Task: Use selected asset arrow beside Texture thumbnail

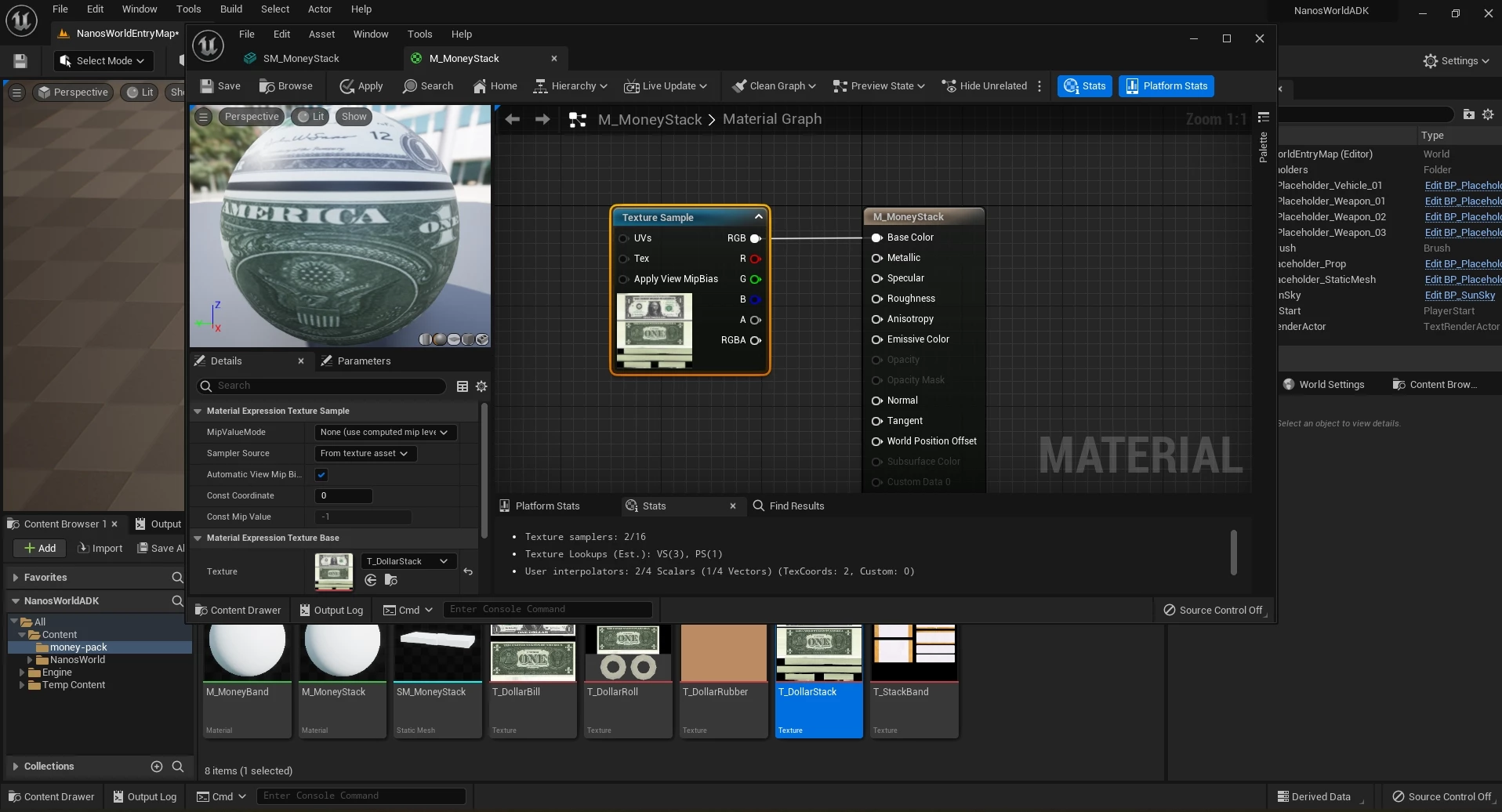Action: 371,581
